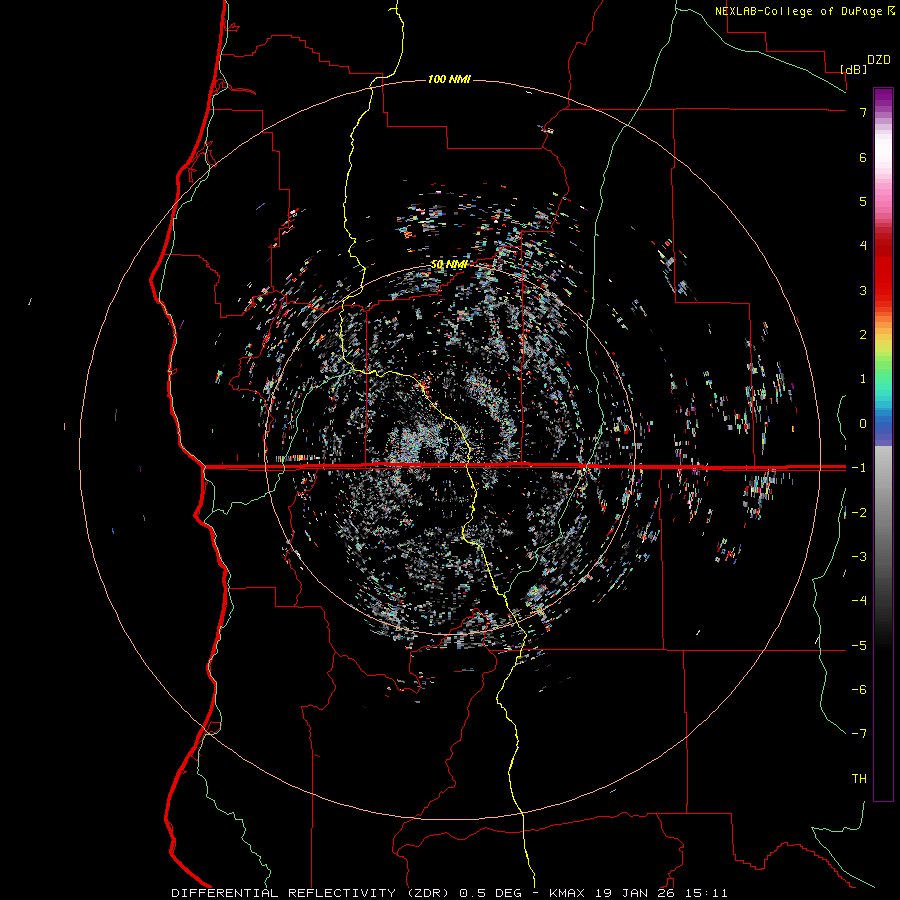Click the 4 dB tick label on the scale

pos(863,246)
